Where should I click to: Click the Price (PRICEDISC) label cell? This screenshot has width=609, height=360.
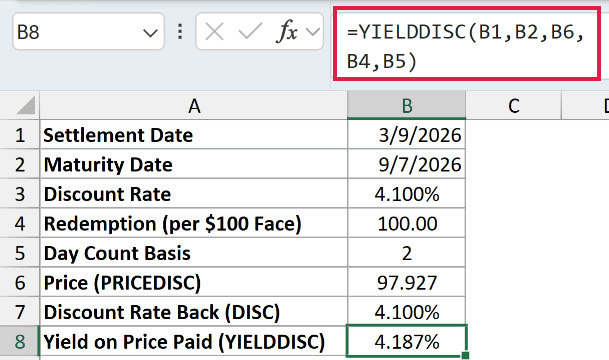click(194, 283)
